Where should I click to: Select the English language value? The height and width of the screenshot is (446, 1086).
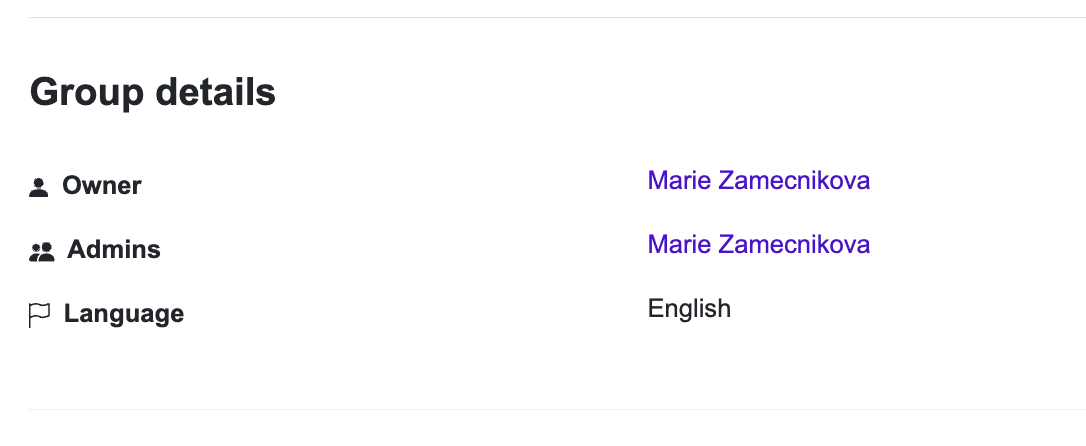coord(689,308)
